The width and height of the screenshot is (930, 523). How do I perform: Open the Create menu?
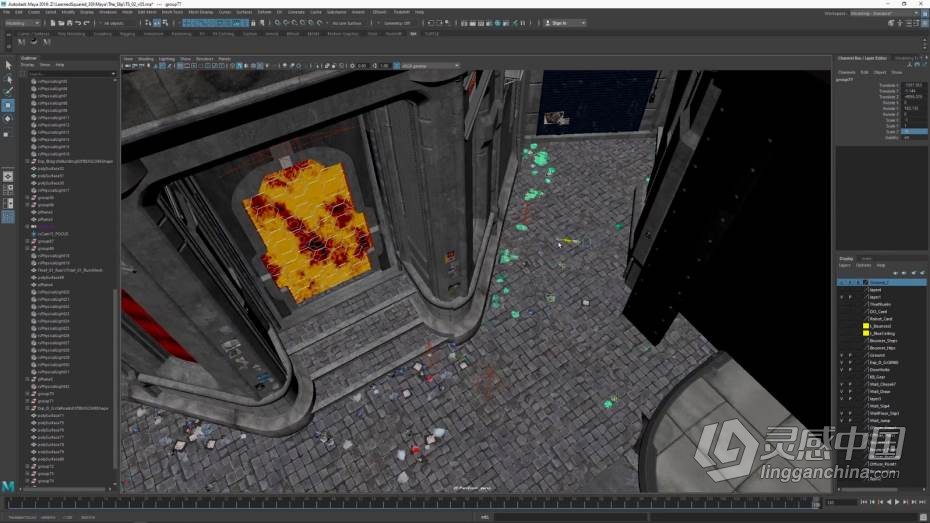tap(34, 12)
